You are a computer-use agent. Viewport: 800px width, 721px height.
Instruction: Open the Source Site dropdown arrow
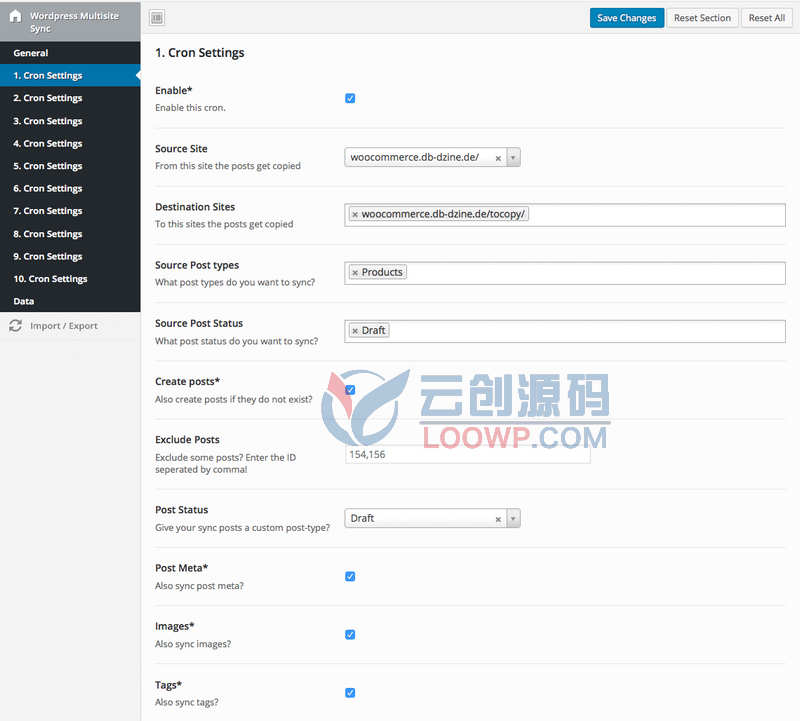513,158
